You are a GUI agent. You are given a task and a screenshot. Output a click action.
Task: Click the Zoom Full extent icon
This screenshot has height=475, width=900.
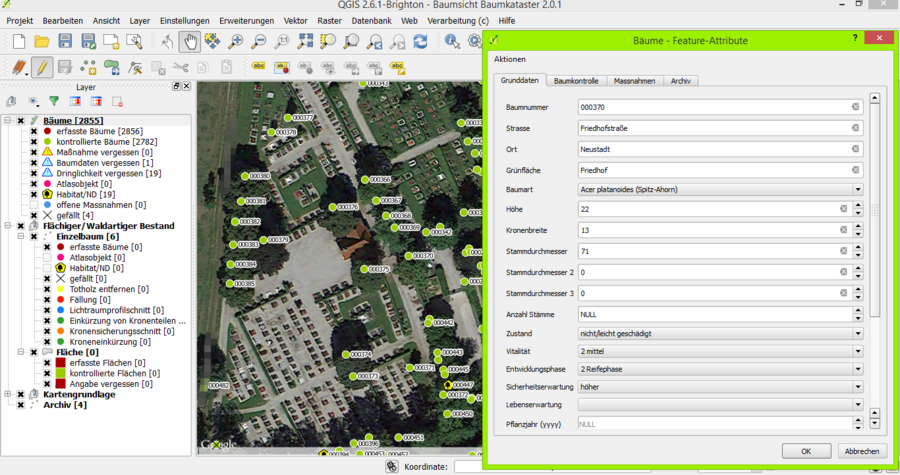[304, 41]
